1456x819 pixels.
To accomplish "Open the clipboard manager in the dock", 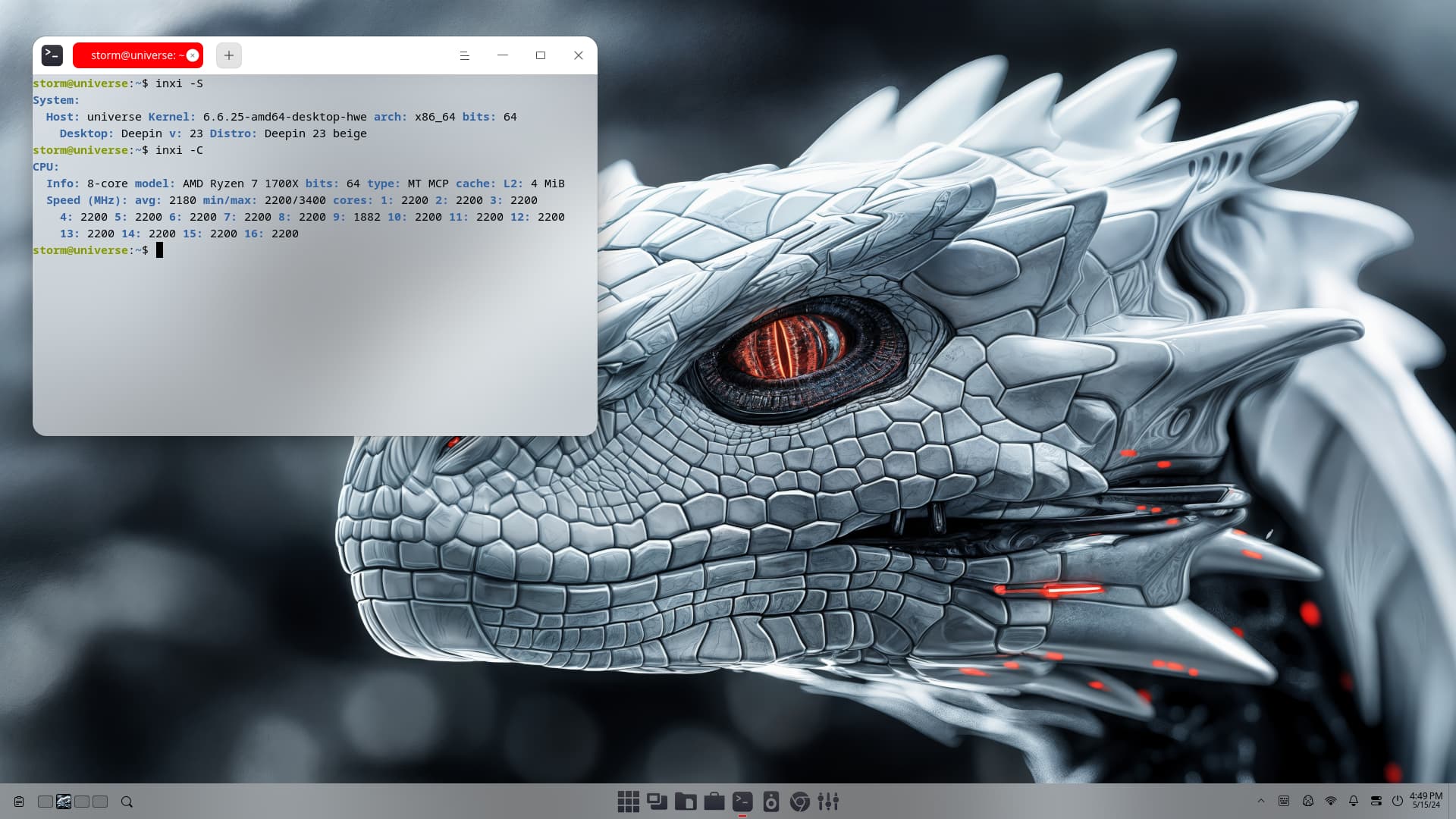I will [x=19, y=802].
